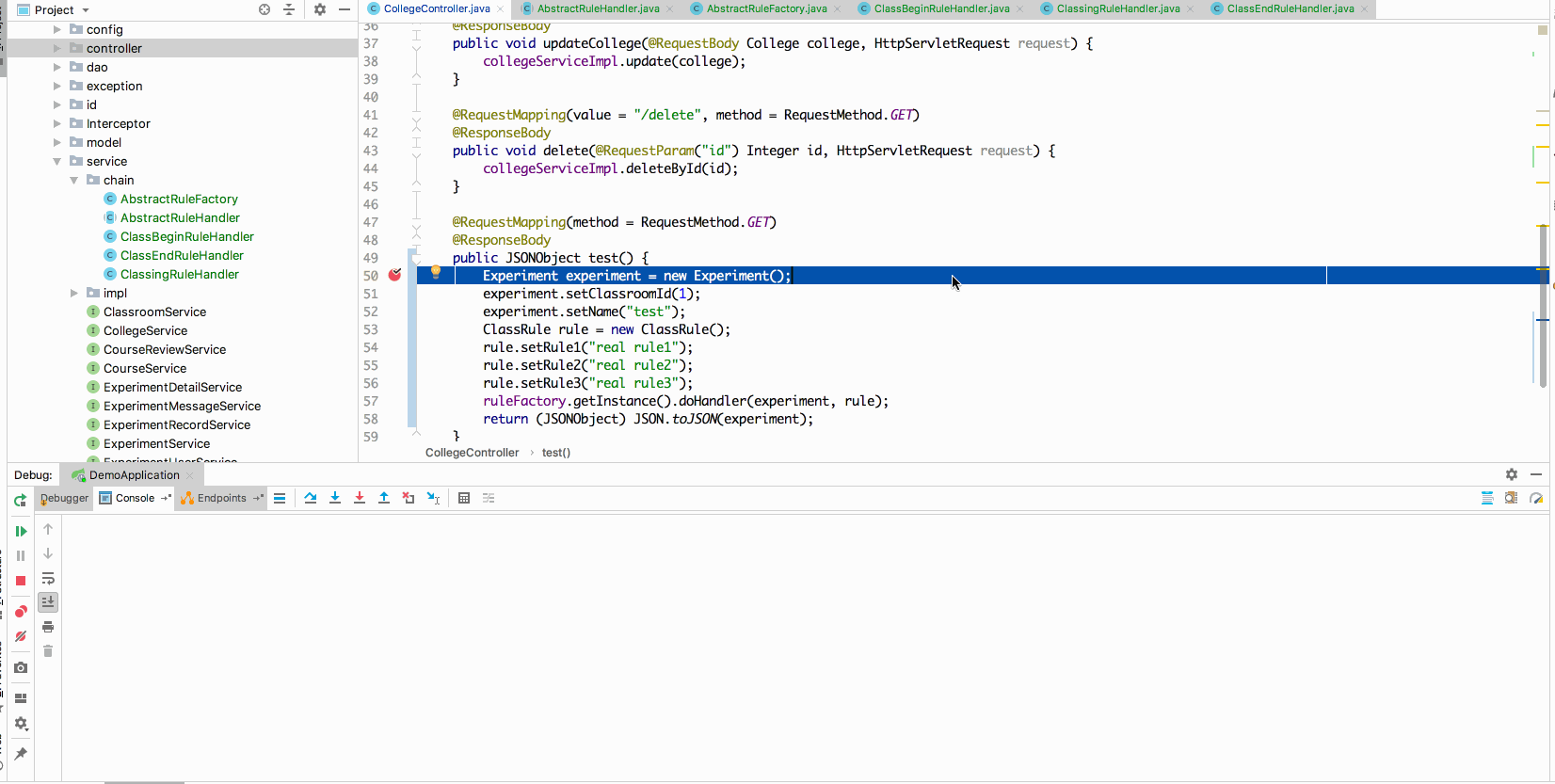Screen dimensions: 1555x784
Task: Click the Drop Frame icon
Action: 409,498
